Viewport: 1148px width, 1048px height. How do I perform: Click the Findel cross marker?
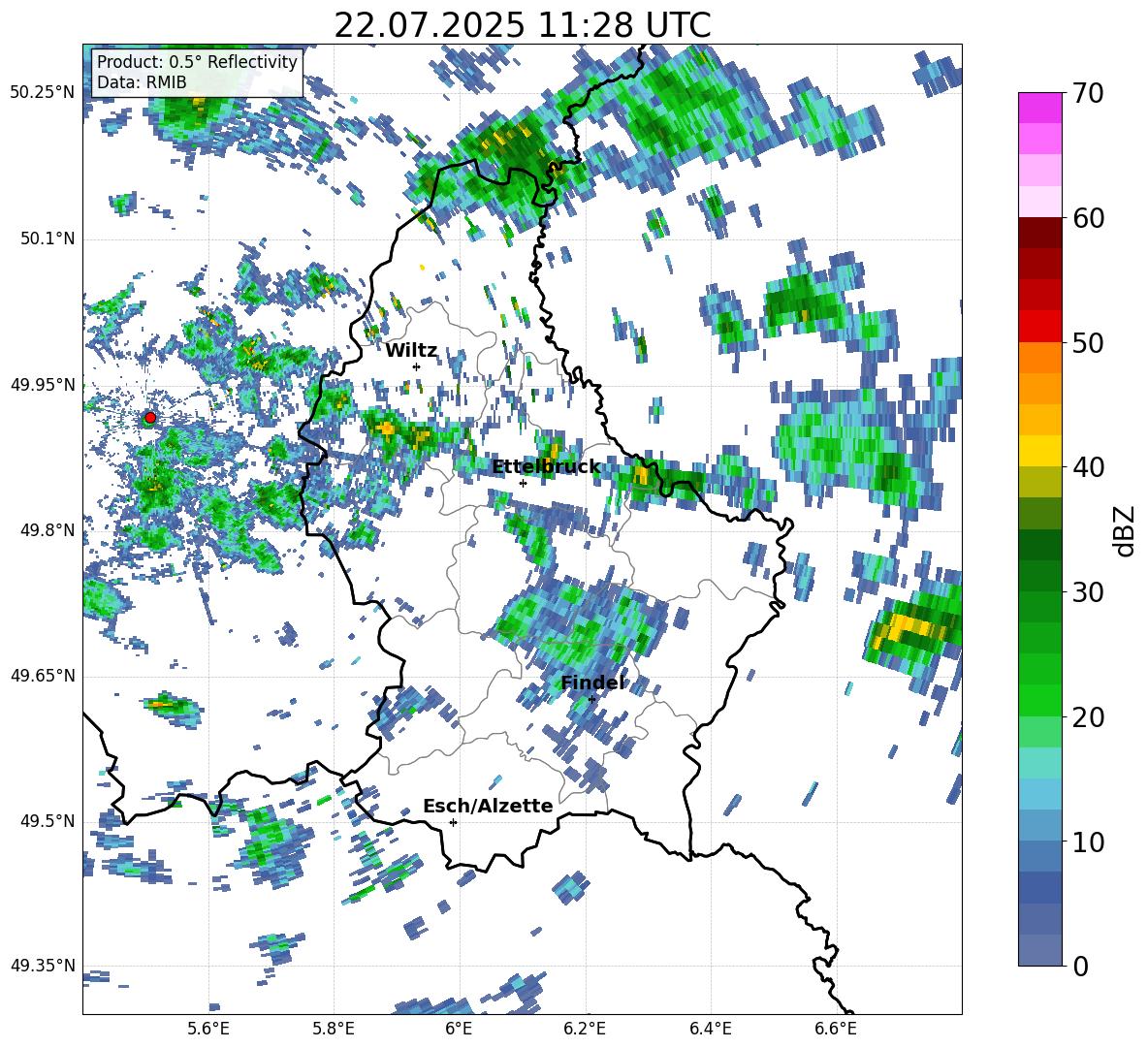[591, 700]
